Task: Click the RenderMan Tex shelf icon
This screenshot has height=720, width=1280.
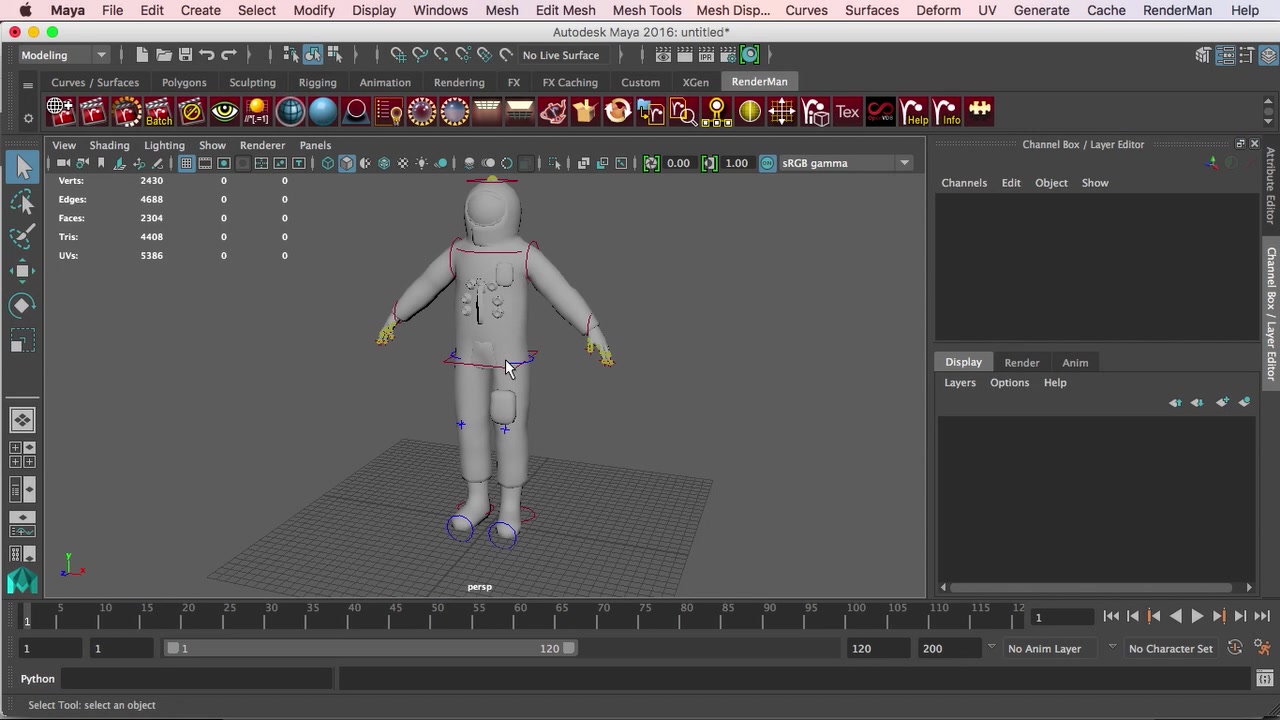Action: pos(847,112)
